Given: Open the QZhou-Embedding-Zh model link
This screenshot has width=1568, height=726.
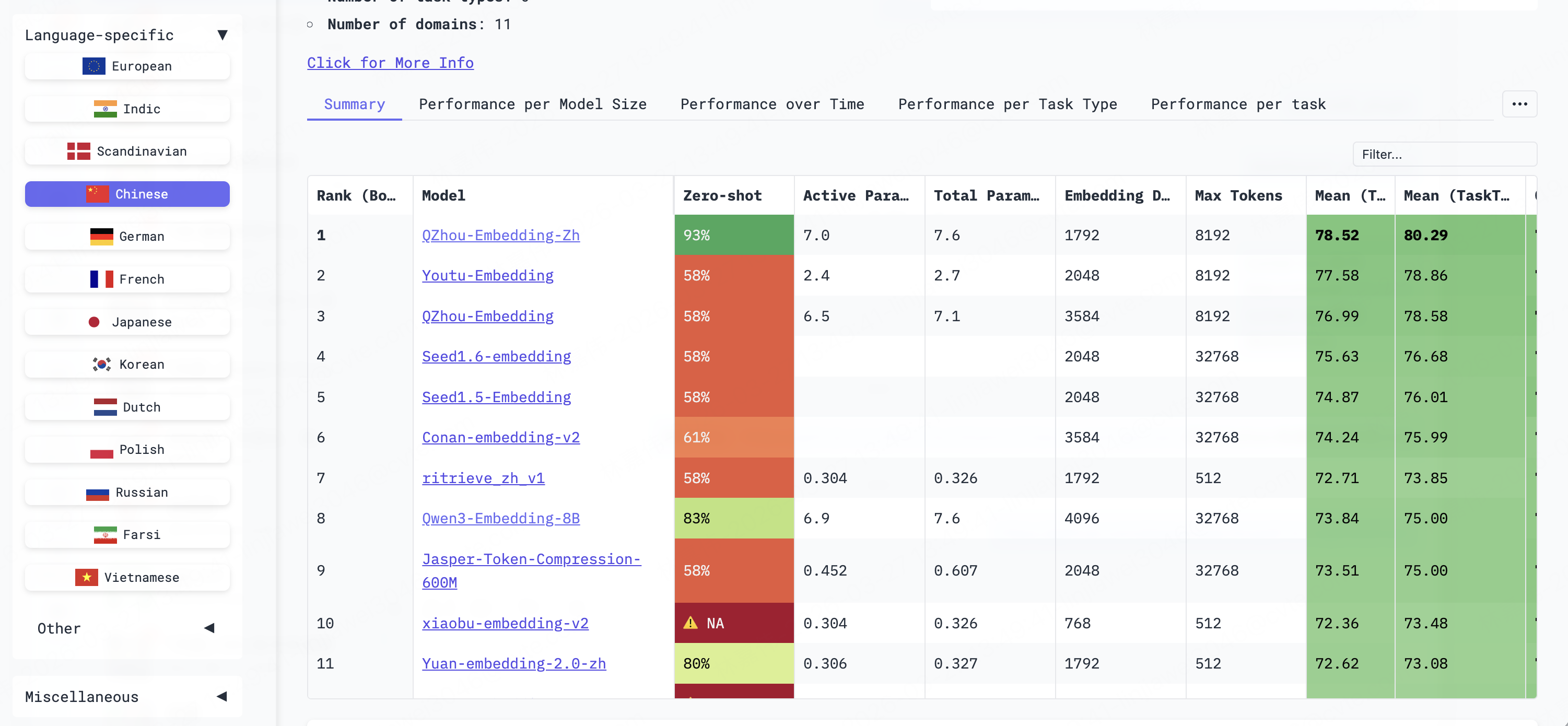Looking at the screenshot, I should (500, 236).
